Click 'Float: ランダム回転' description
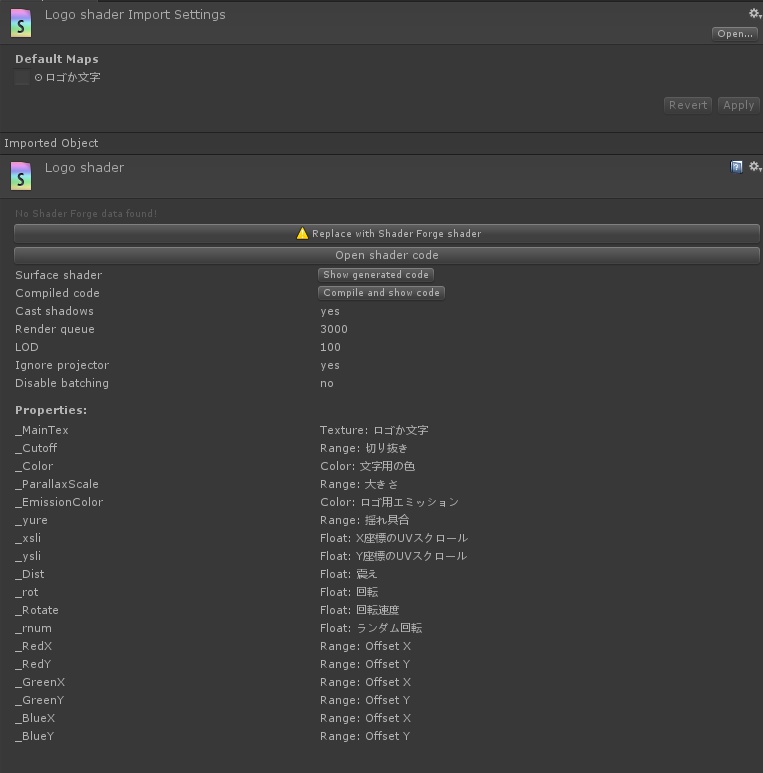This screenshot has height=773, width=763. coord(371,628)
